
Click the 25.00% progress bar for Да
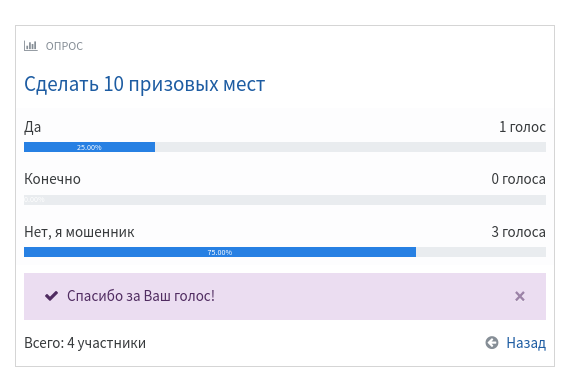(x=89, y=147)
